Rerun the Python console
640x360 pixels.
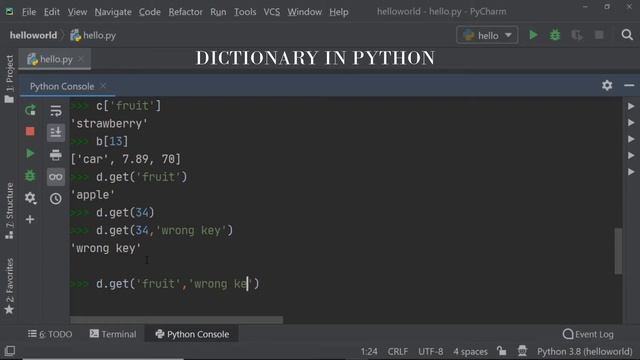[x=30, y=110]
